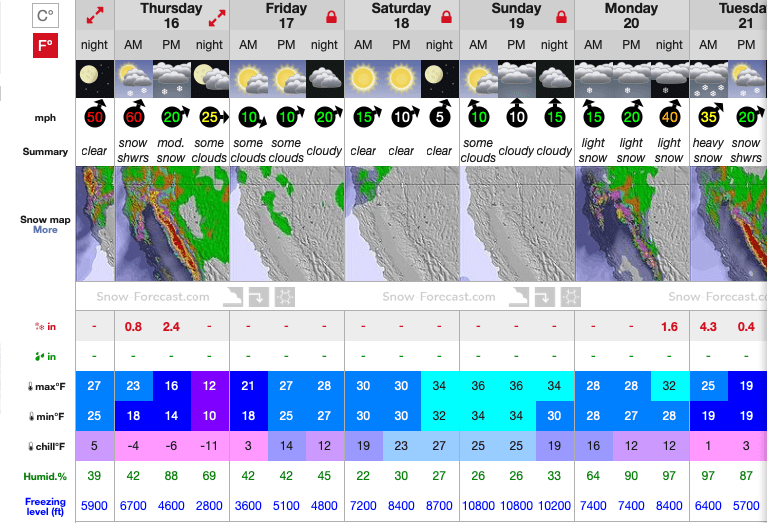Click Thursday PM moderate snow weather icon
This screenshot has height=523, width=768.
[x=171, y=79]
